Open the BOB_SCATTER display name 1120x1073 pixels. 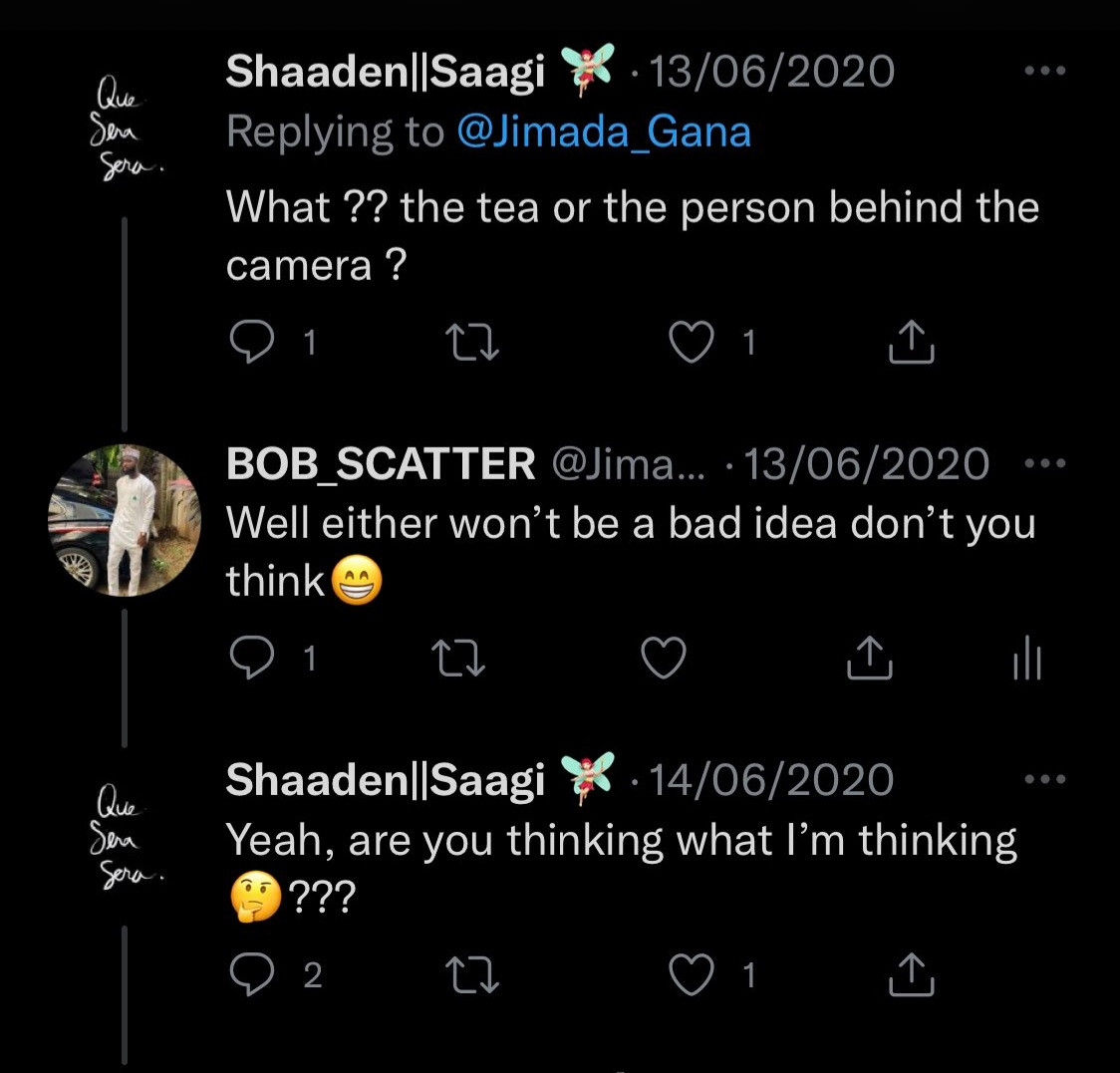tap(381, 464)
